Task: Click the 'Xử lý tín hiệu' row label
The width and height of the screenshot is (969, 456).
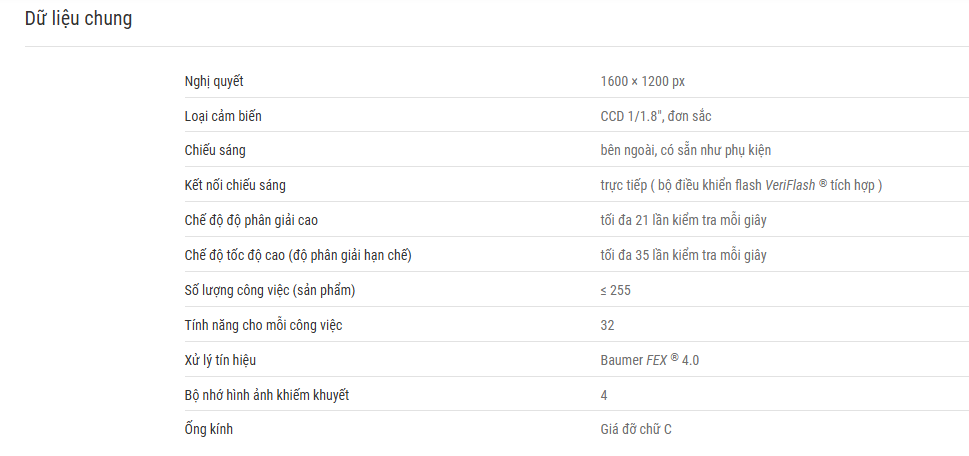Action: 220,360
